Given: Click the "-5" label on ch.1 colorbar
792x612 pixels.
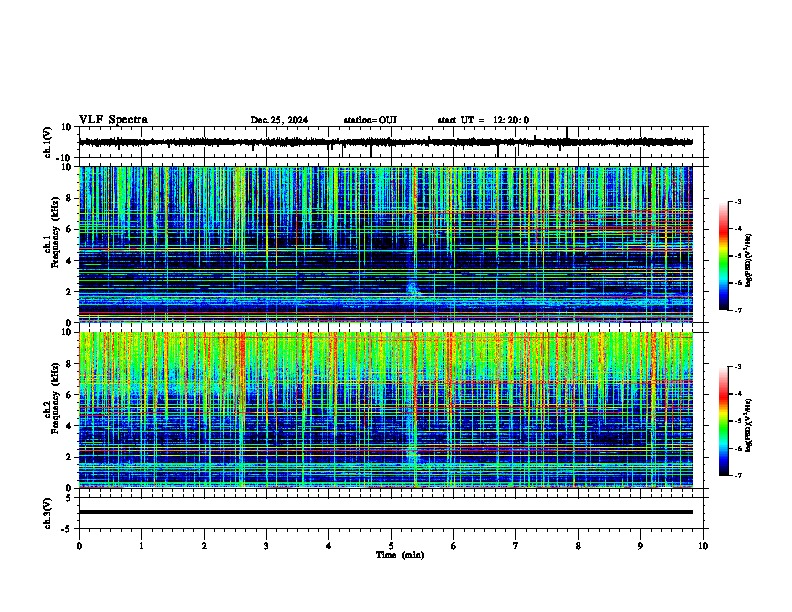Looking at the screenshot, I should click(x=738, y=256).
